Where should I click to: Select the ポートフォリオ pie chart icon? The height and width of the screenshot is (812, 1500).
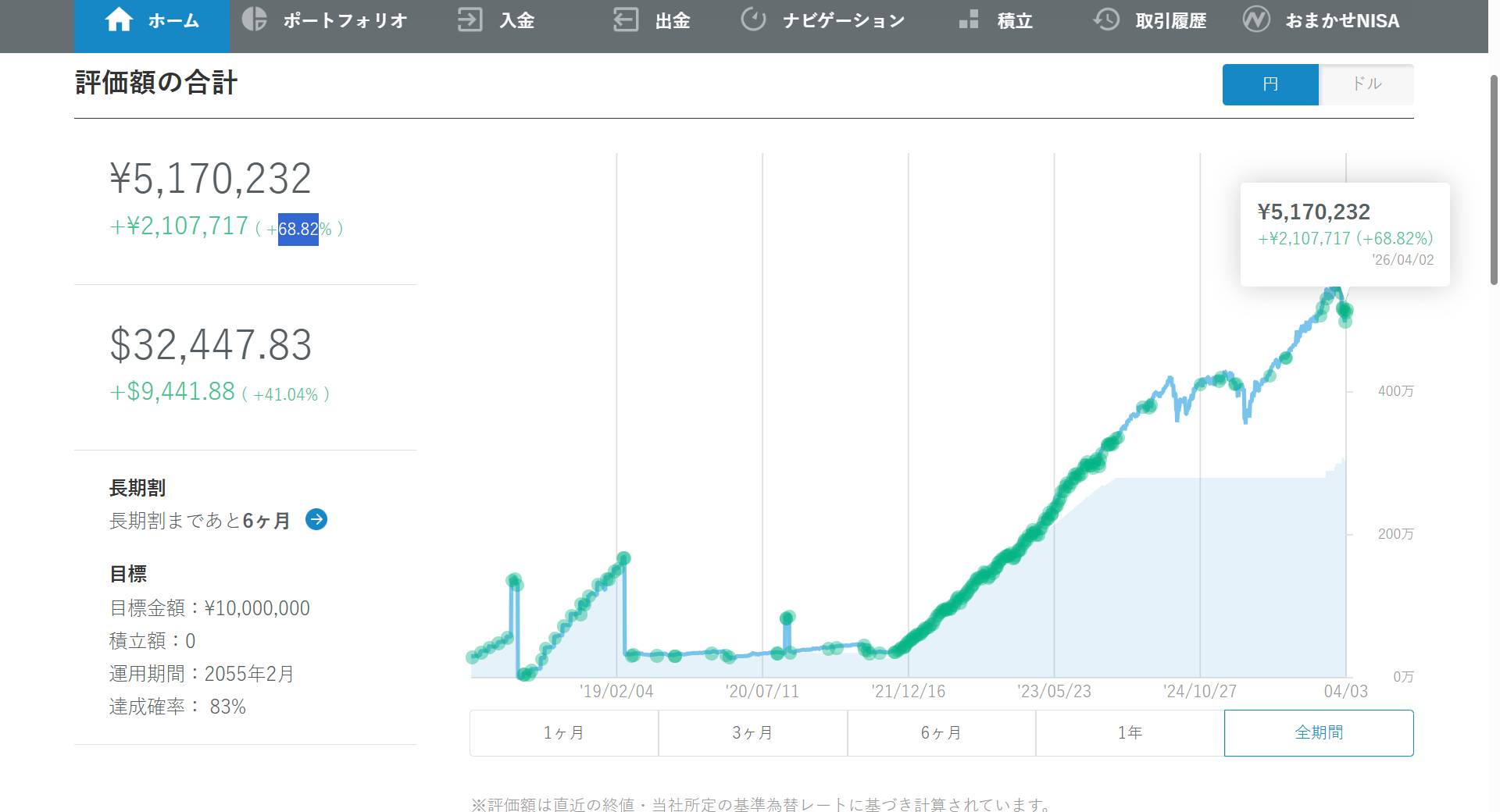tap(254, 20)
